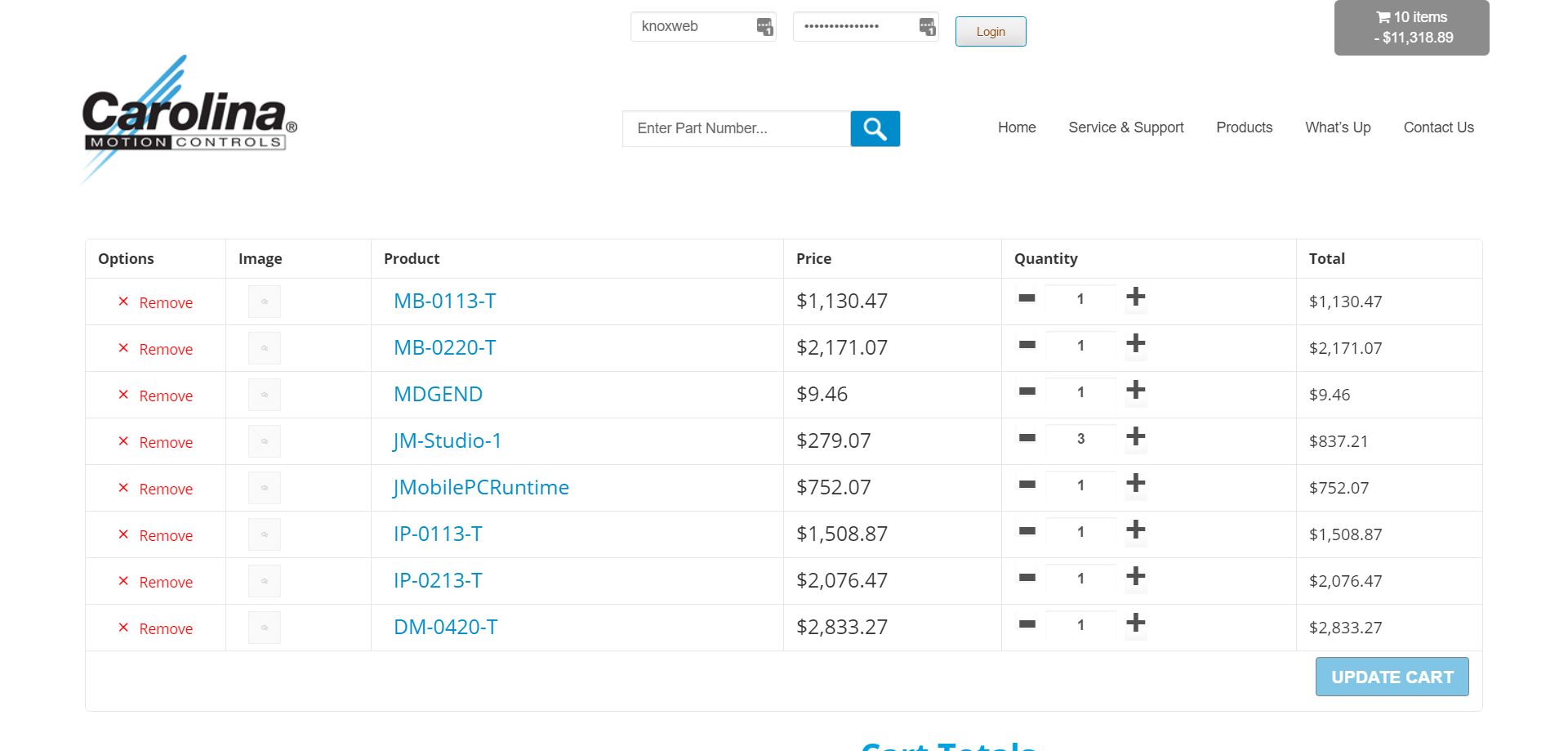Decrease quantity for JMobilePCRuntime
The height and width of the screenshot is (751, 1568).
pyautogui.click(x=1027, y=485)
